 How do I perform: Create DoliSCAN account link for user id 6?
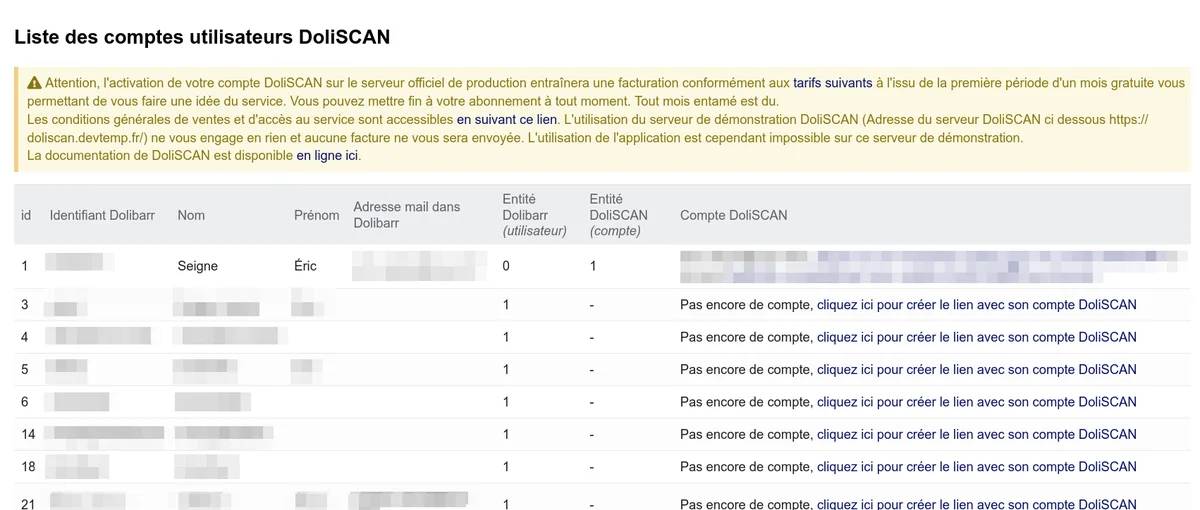(977, 402)
